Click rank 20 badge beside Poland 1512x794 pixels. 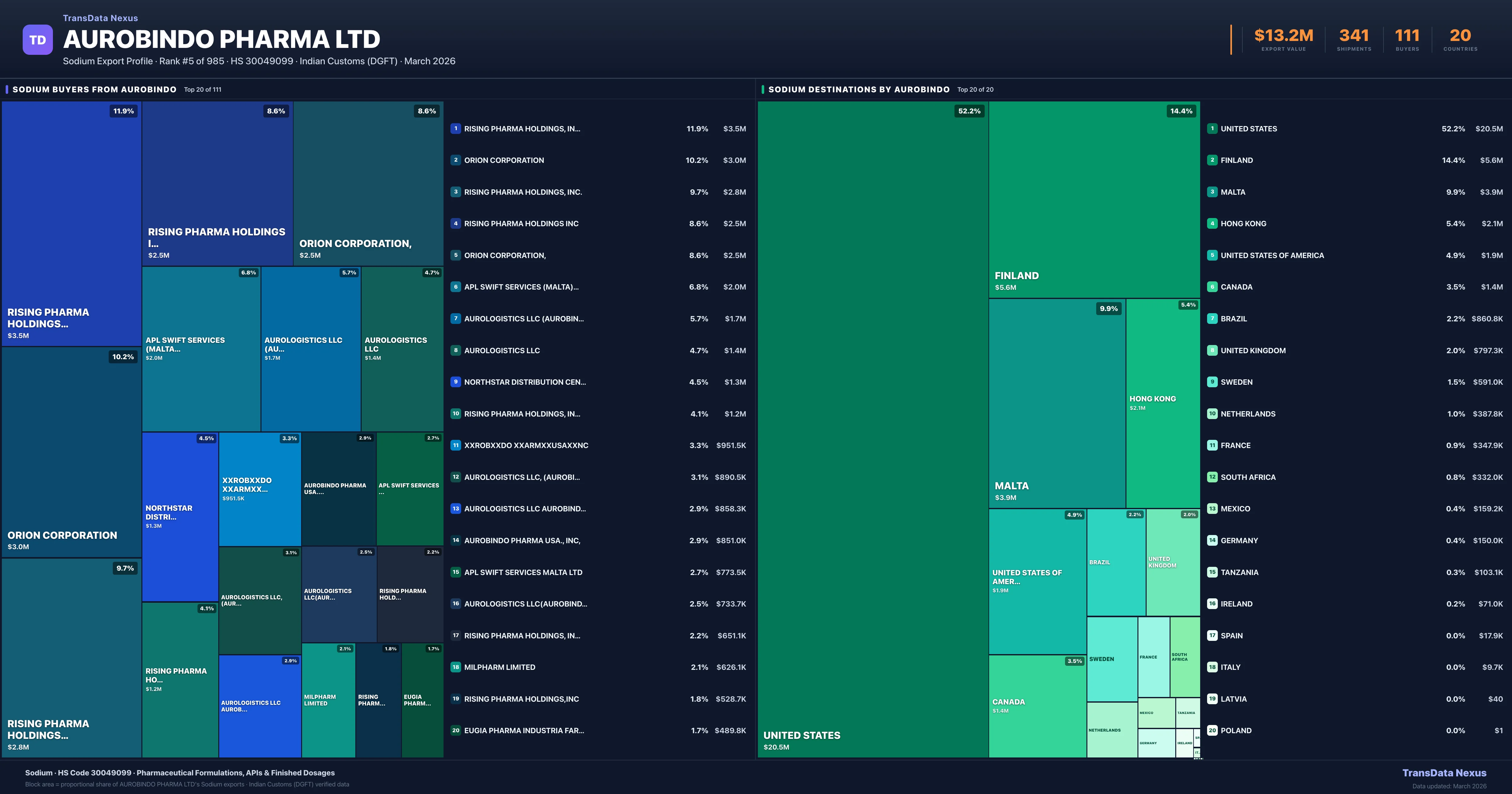[1212, 731]
